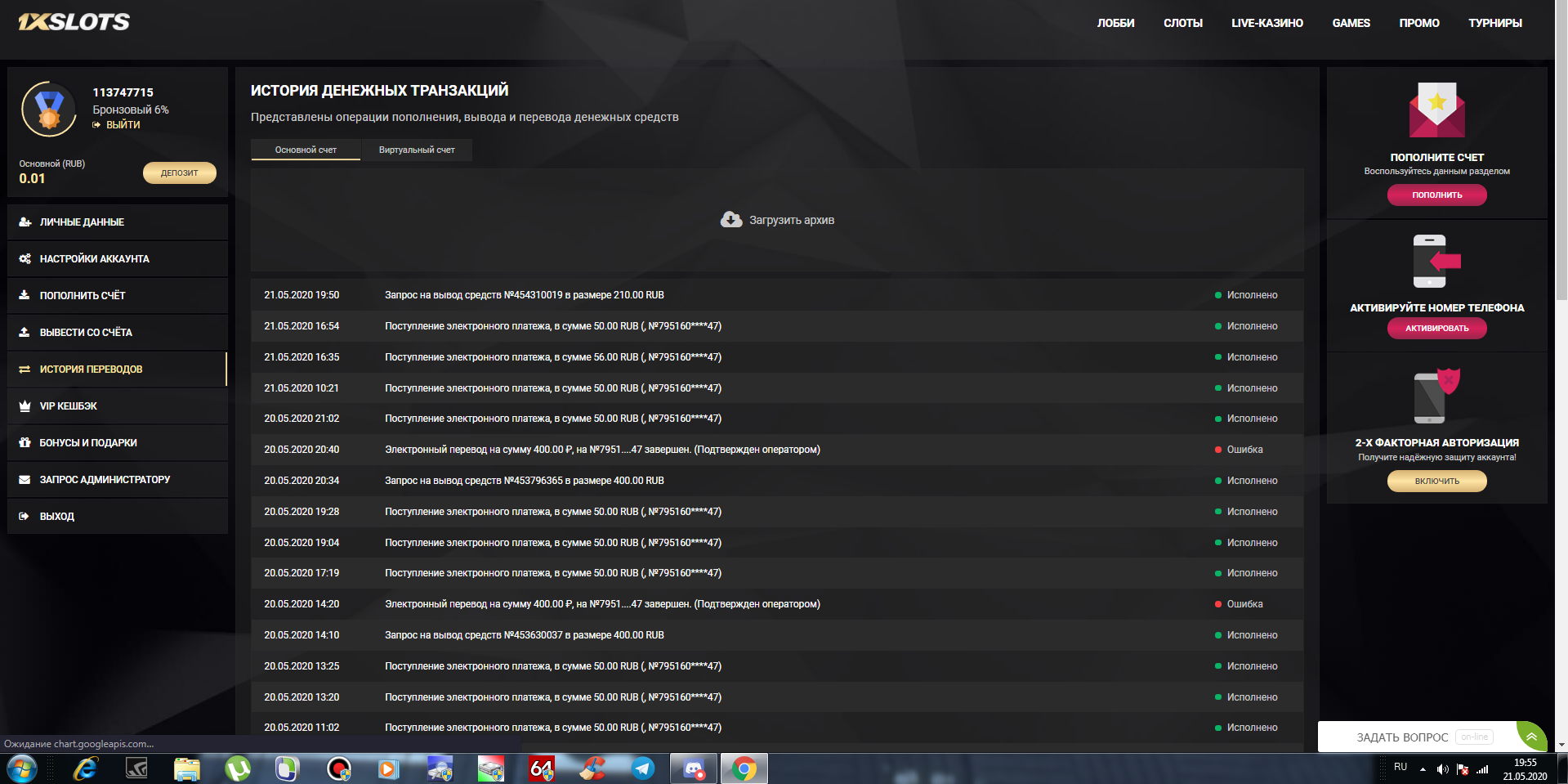Click the Бонусы и подарки gift icon
Screen dimensions: 1568x784
click(25, 442)
